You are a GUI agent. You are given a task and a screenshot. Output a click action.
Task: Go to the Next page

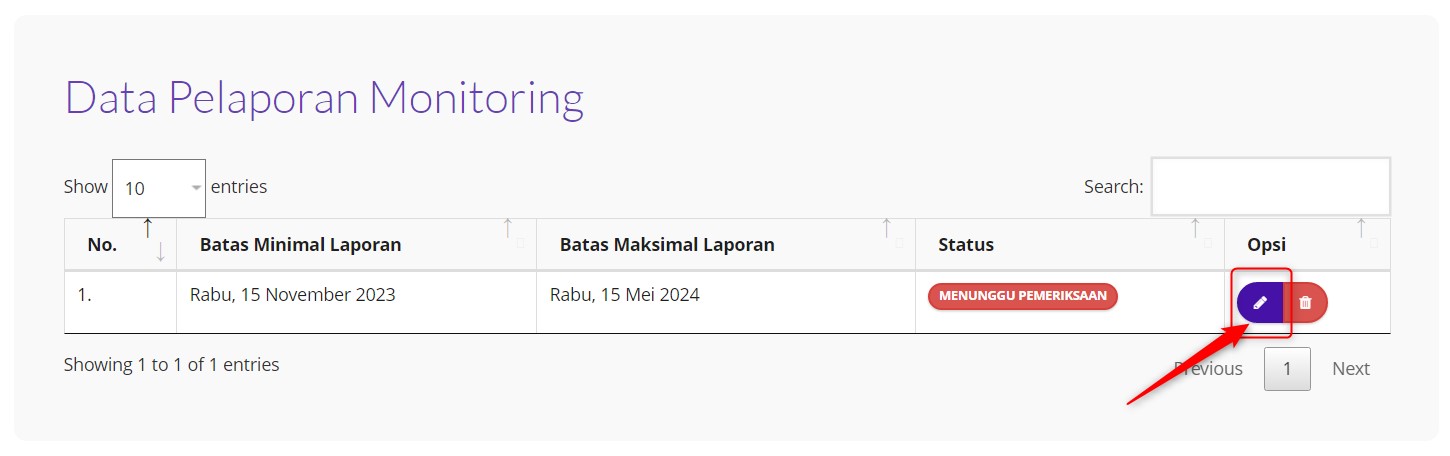1350,369
